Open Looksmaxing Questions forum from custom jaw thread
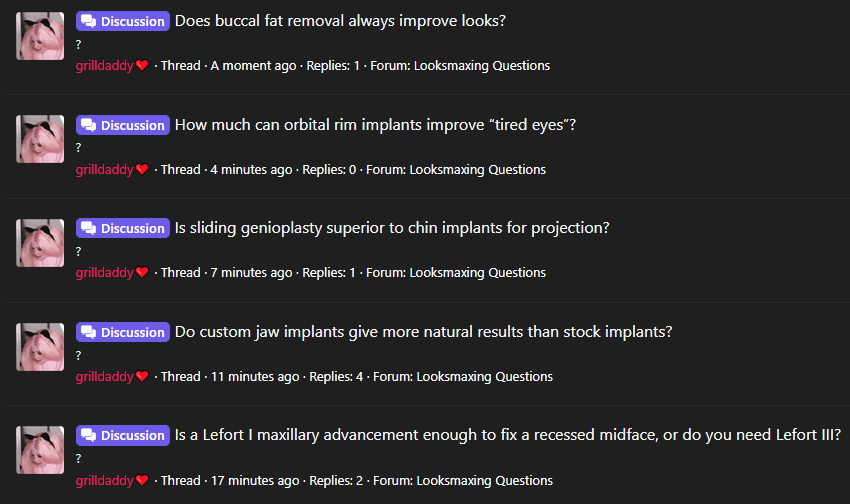The height and width of the screenshot is (504, 850). 484,377
